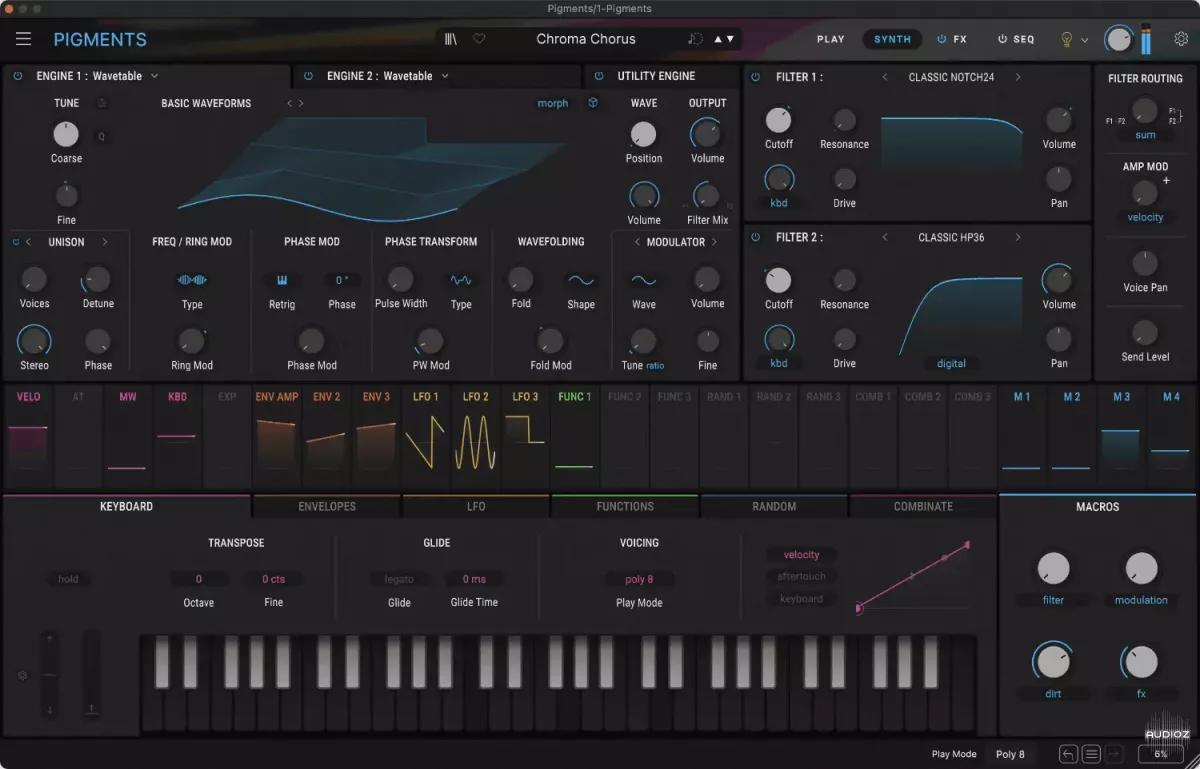
Task: Click the PLAY view button
Action: point(830,39)
